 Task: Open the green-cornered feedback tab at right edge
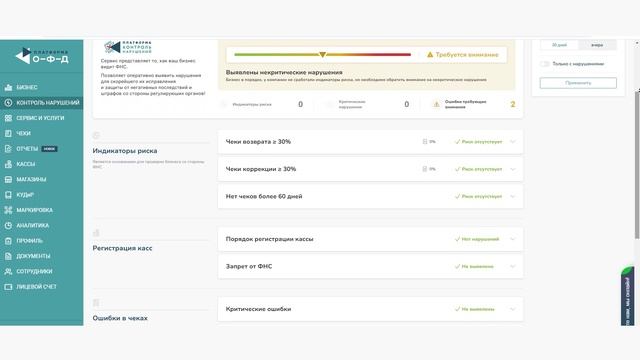[627, 296]
